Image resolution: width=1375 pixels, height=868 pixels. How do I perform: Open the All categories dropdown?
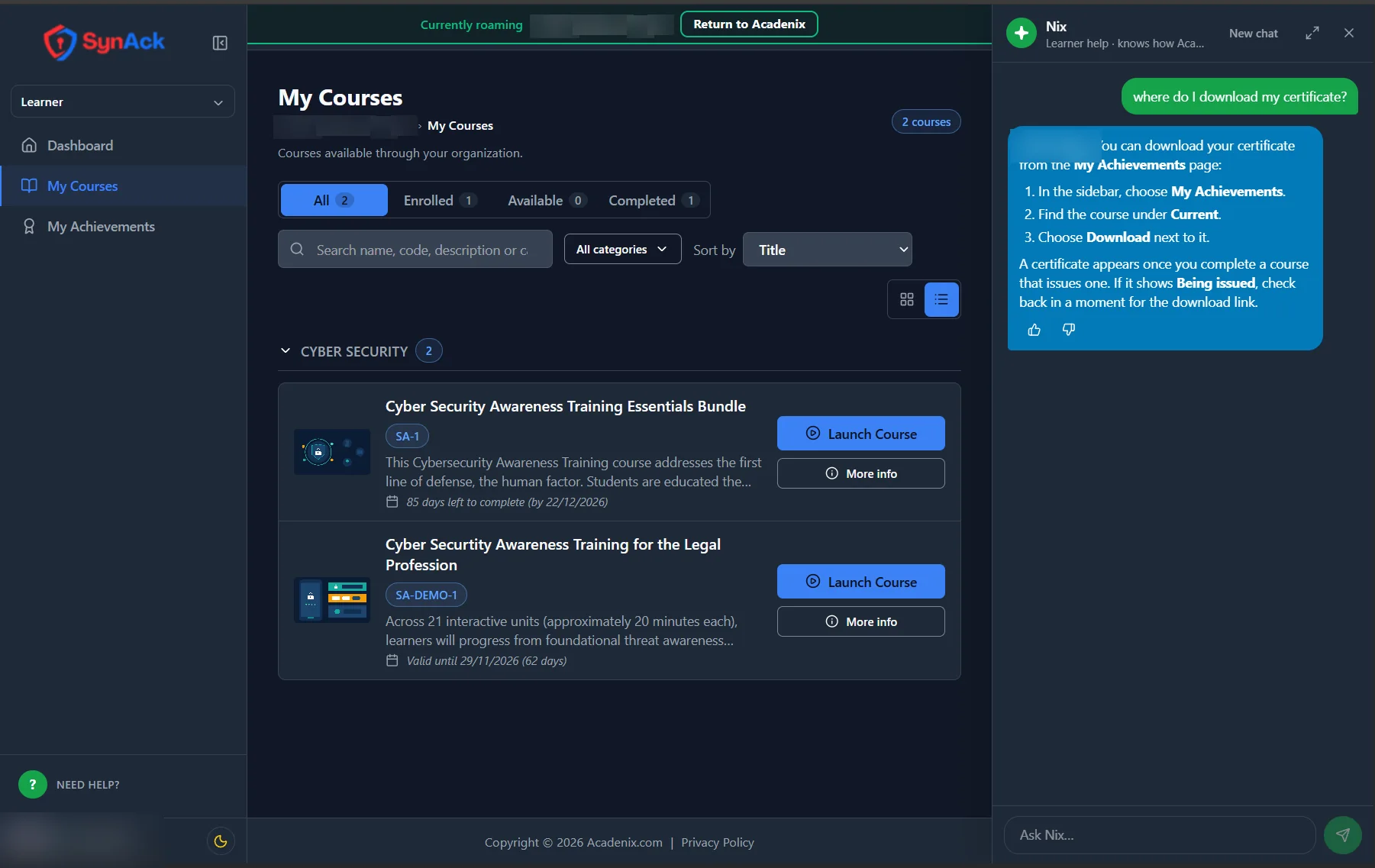(622, 249)
